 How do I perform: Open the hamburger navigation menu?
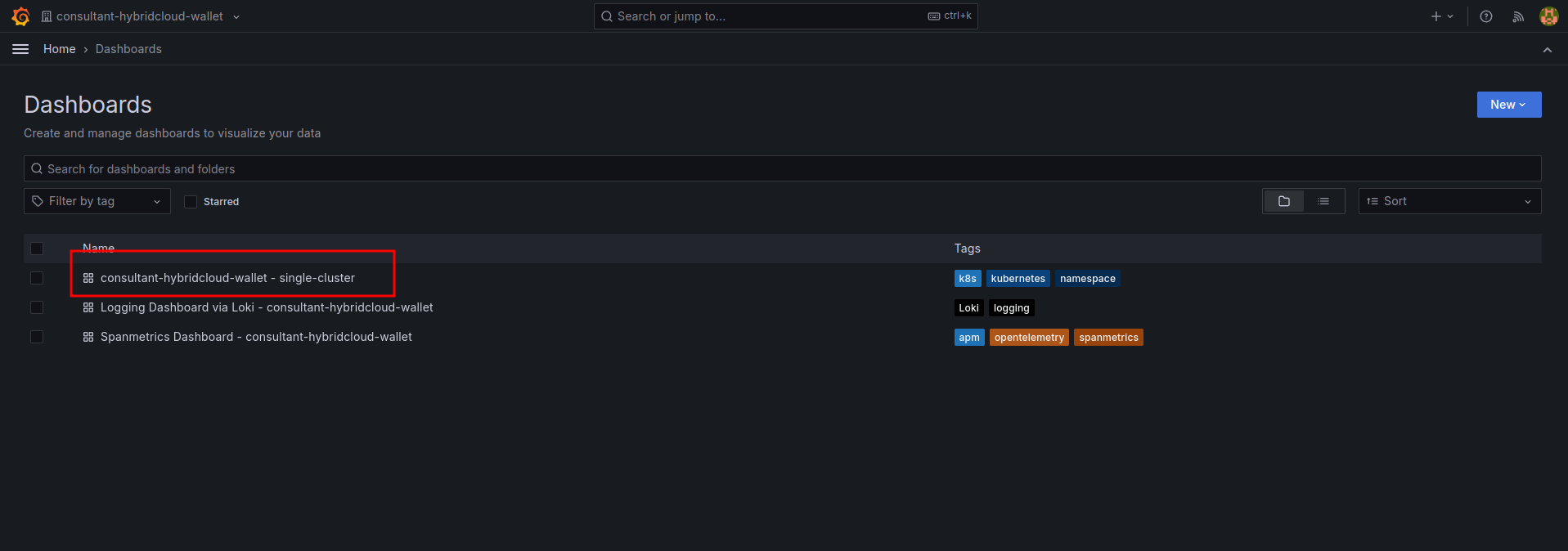(x=20, y=49)
